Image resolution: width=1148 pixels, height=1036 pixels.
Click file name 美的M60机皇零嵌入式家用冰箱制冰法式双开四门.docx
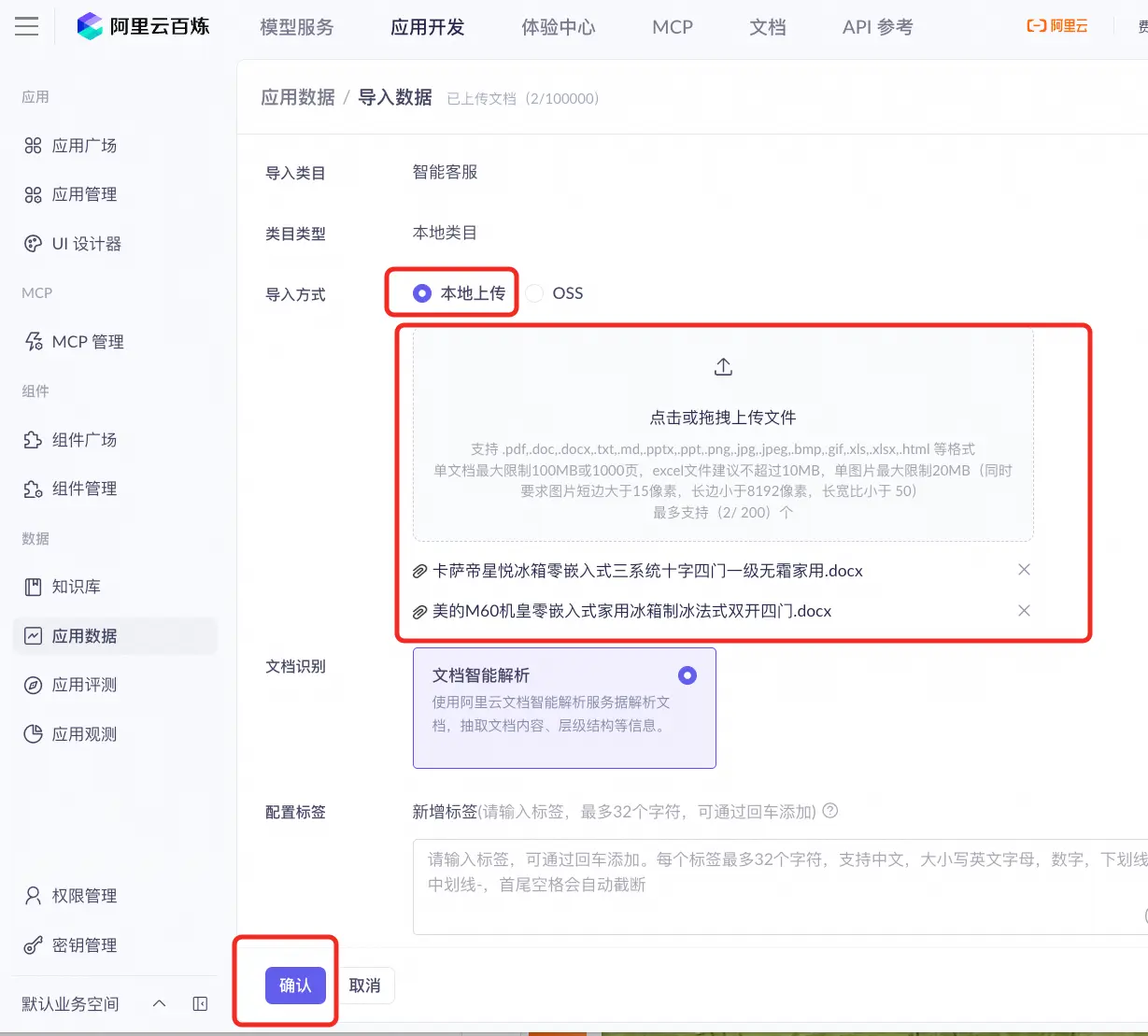tap(631, 611)
